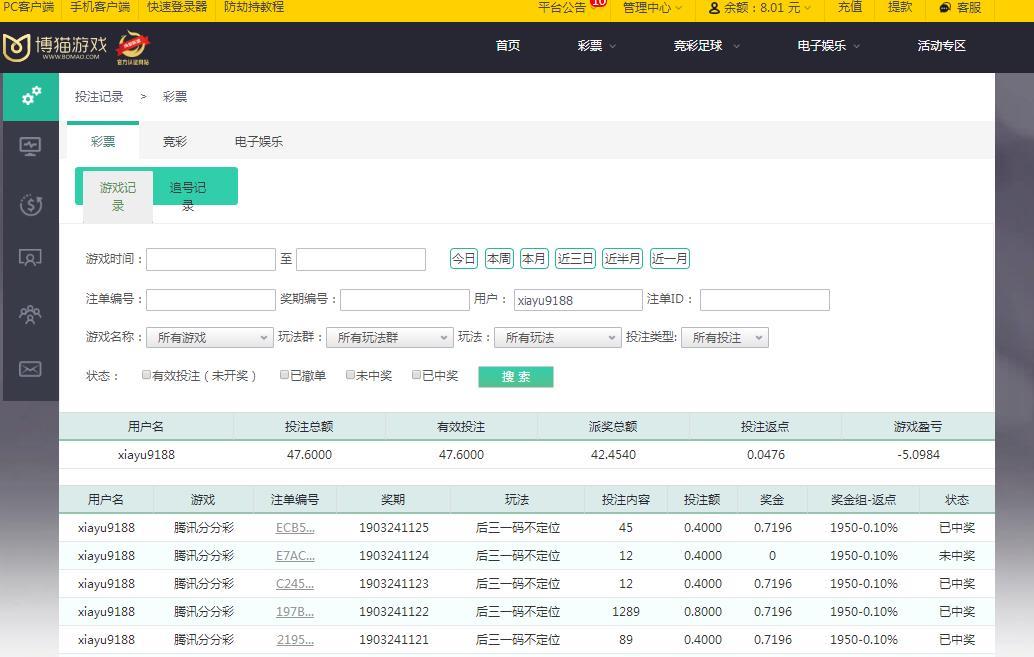Open the dollar refresh sidebar icon

click(30, 205)
